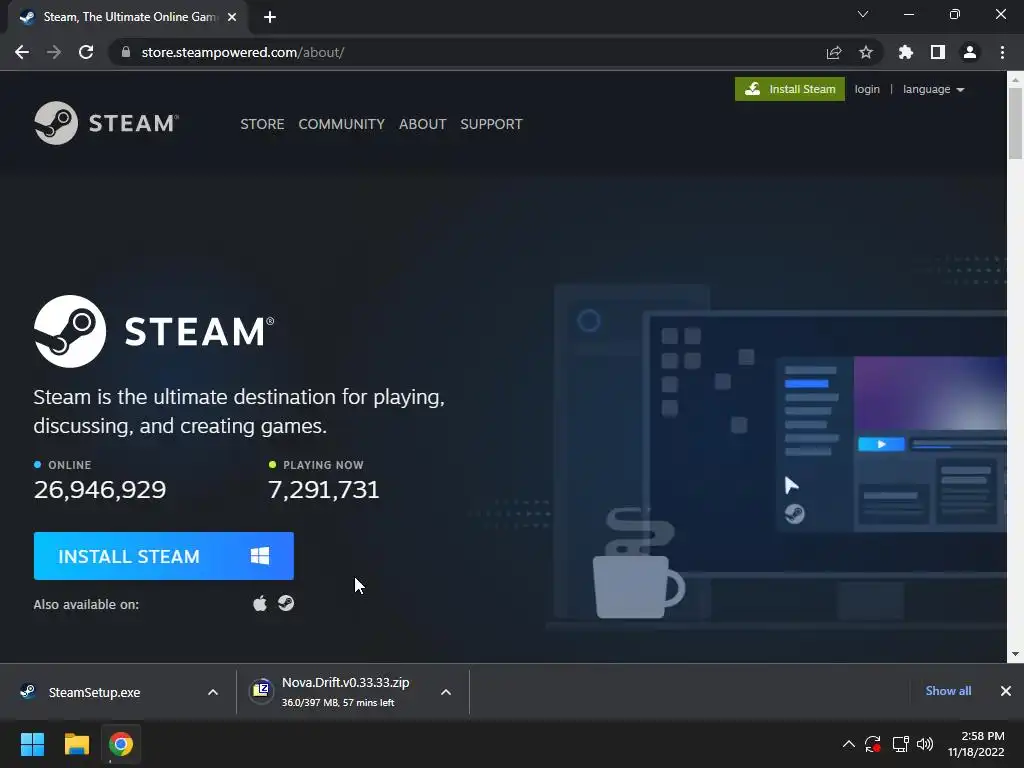Click the Chrome taskbar icon
Screen dimensions: 1024x768
coord(121,744)
